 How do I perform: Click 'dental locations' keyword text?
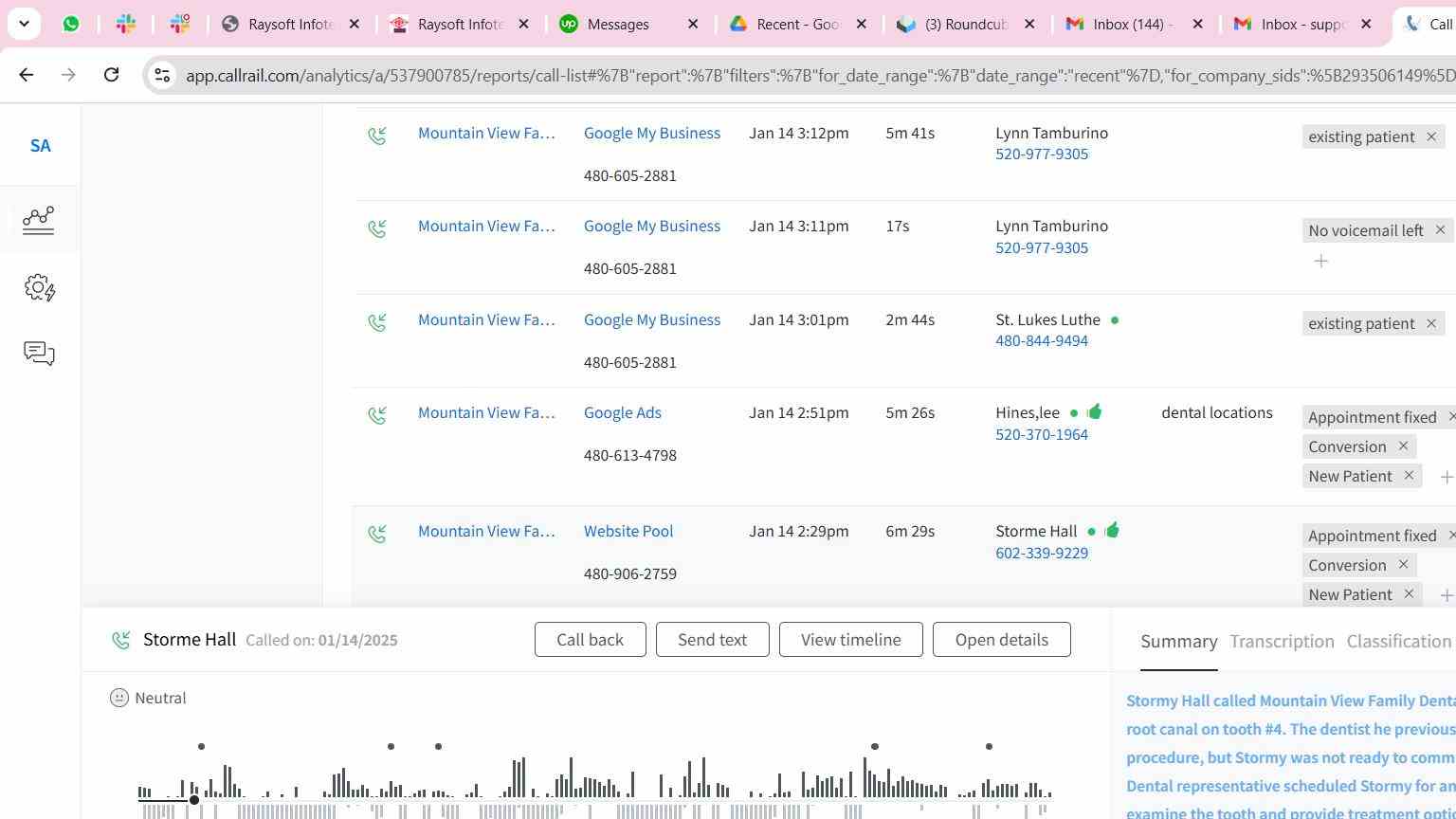click(x=1217, y=412)
